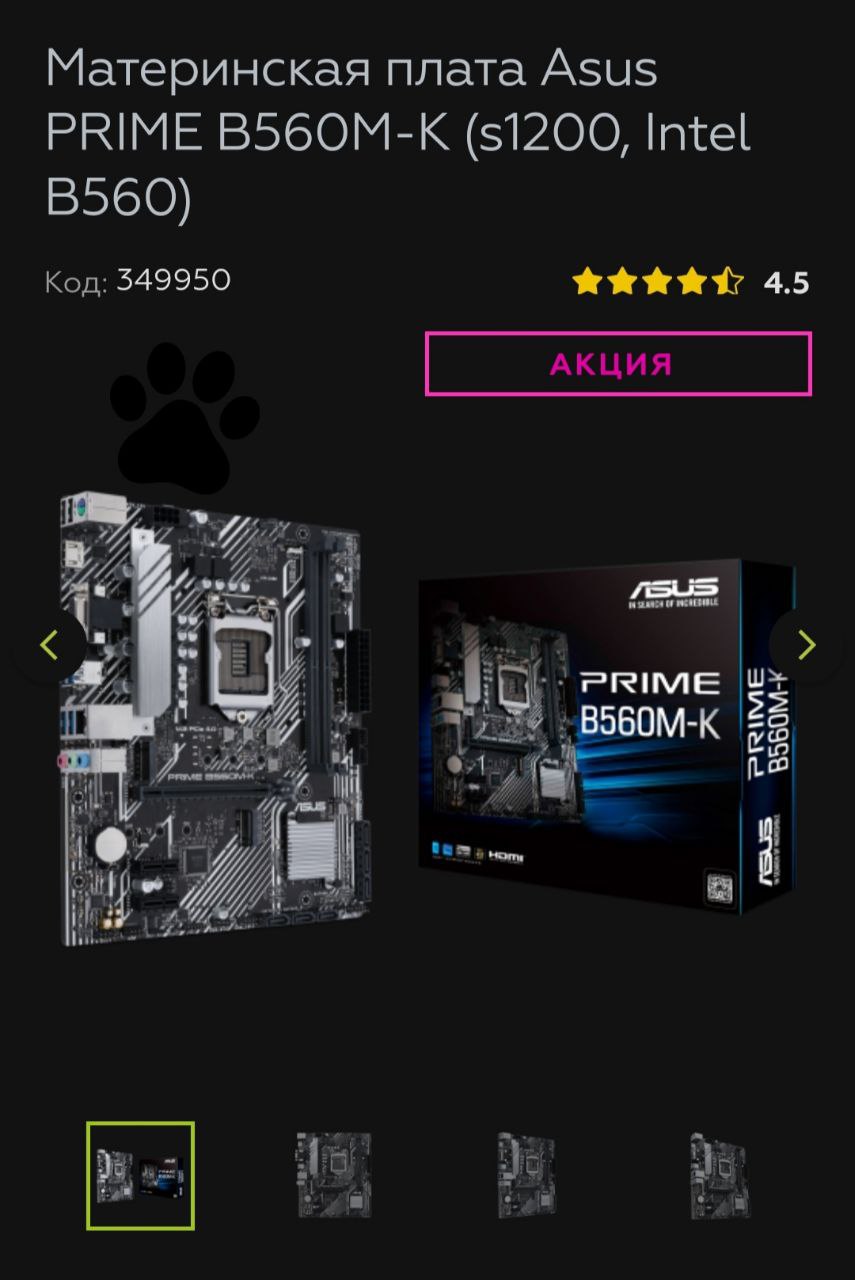Go to previous product image arrow
The width and height of the screenshot is (855, 1280).
point(48,646)
